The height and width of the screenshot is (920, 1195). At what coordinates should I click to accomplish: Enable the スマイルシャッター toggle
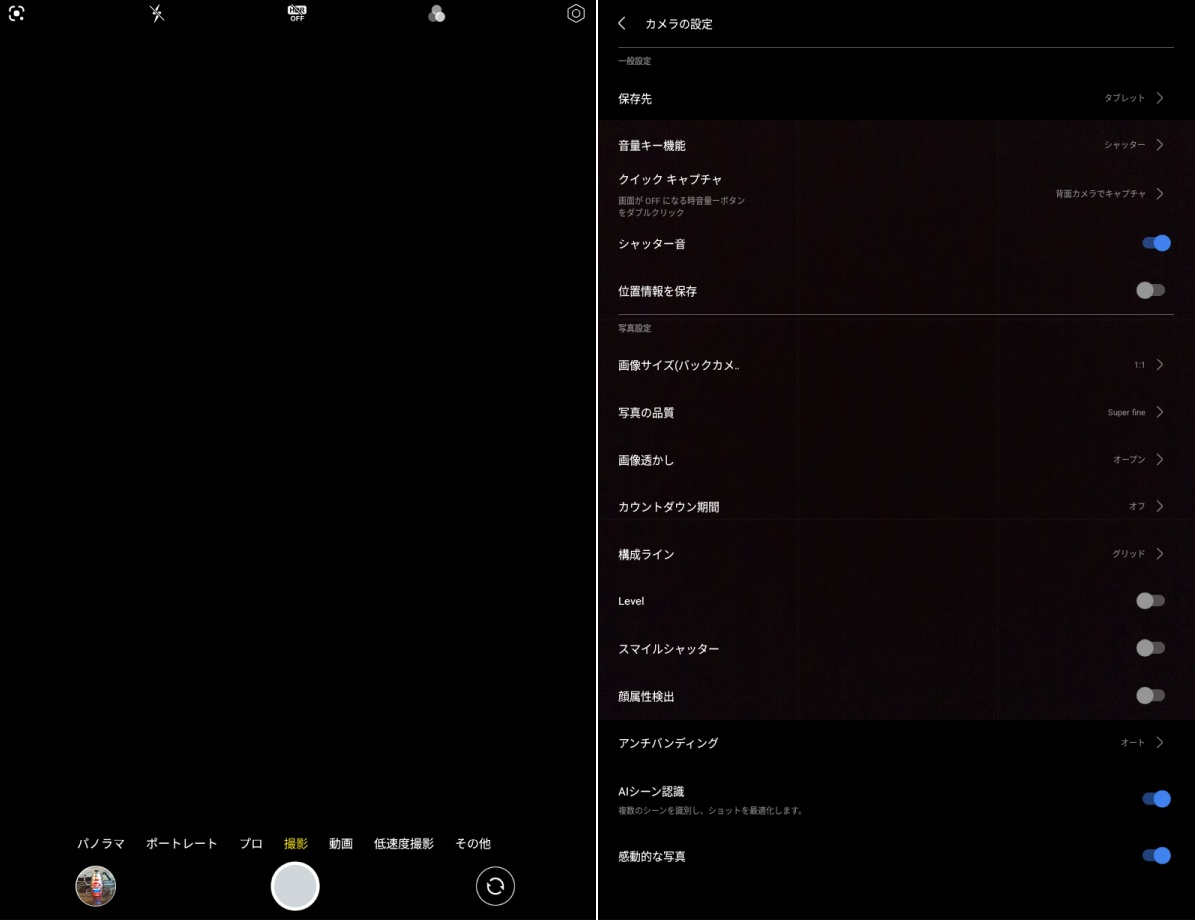pyautogui.click(x=1150, y=648)
